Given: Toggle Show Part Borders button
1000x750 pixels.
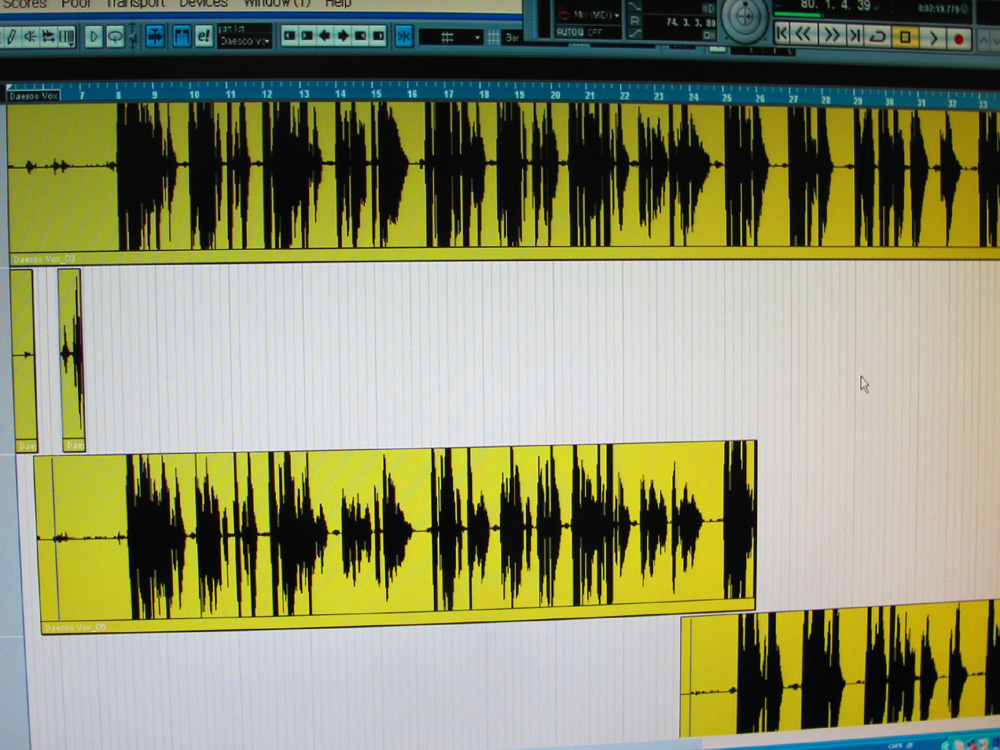Looking at the screenshot, I should click(x=182, y=36).
